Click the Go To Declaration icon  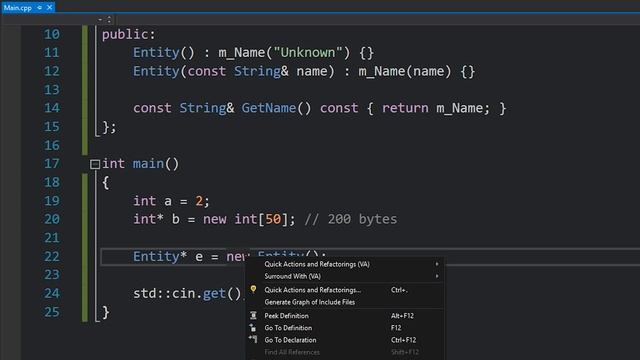(253, 339)
